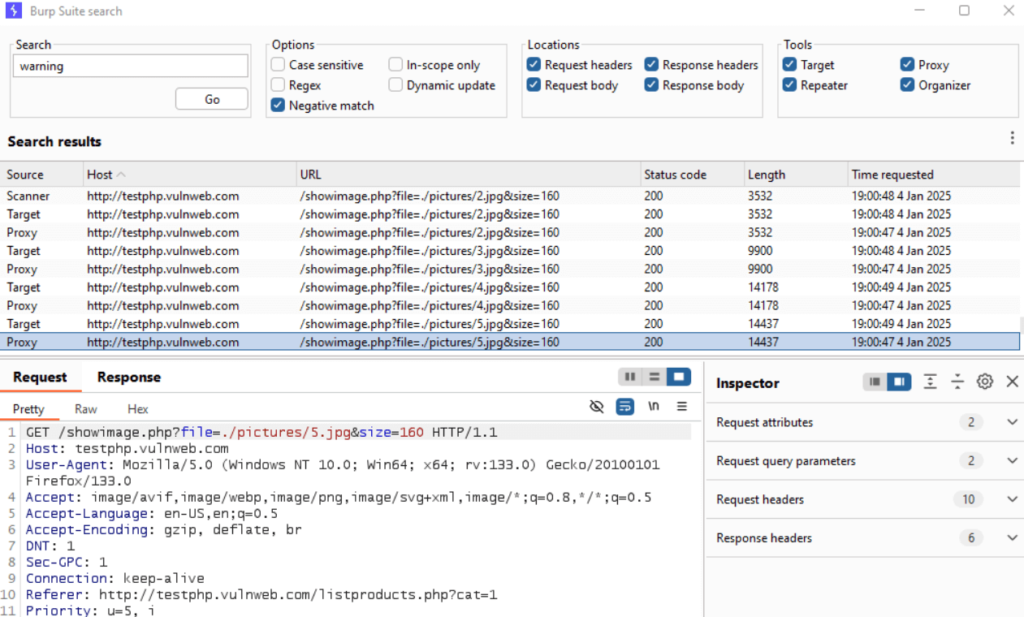Open the request editor hamburger menu

[682, 407]
